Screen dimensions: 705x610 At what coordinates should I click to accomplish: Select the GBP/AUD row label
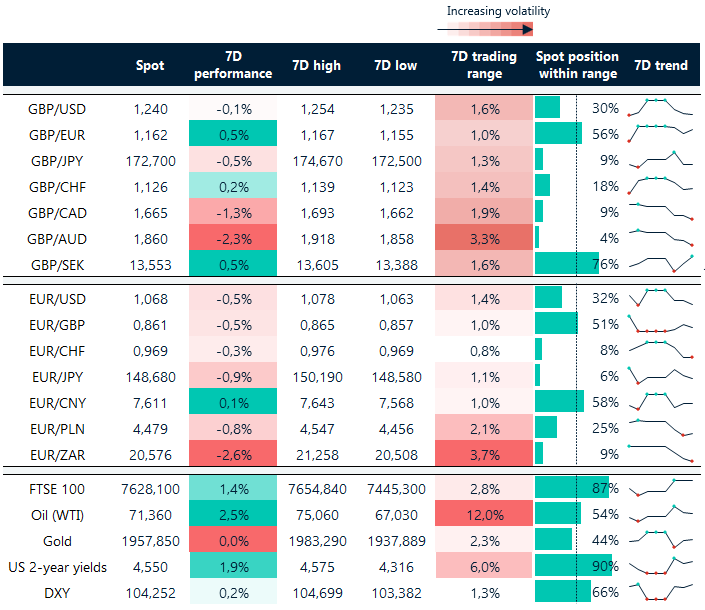[x=56, y=238]
